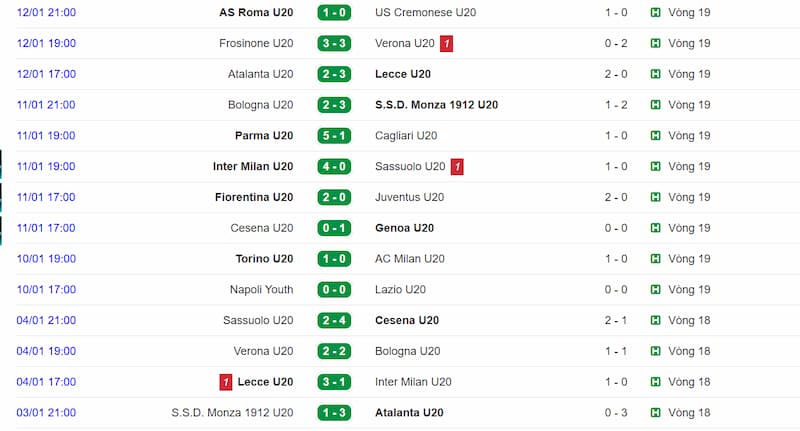Open the US Cremonese U20 team page

coord(424,13)
